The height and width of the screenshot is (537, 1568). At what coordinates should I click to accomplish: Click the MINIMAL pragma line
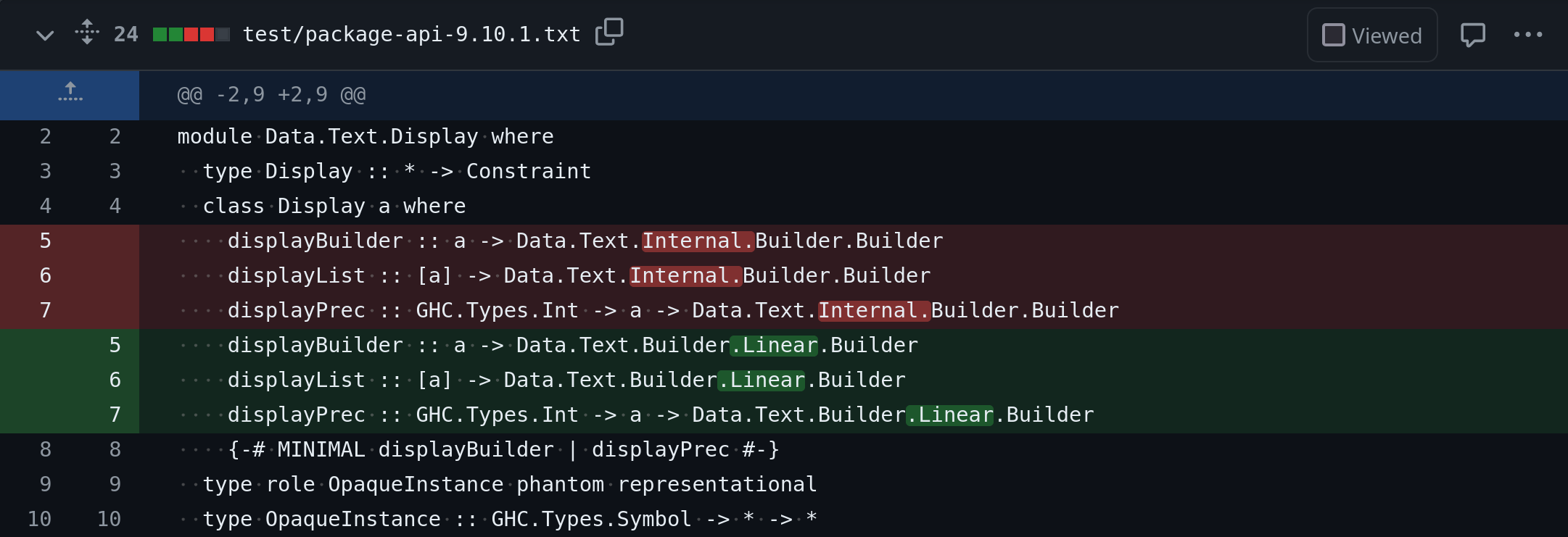tap(854, 450)
